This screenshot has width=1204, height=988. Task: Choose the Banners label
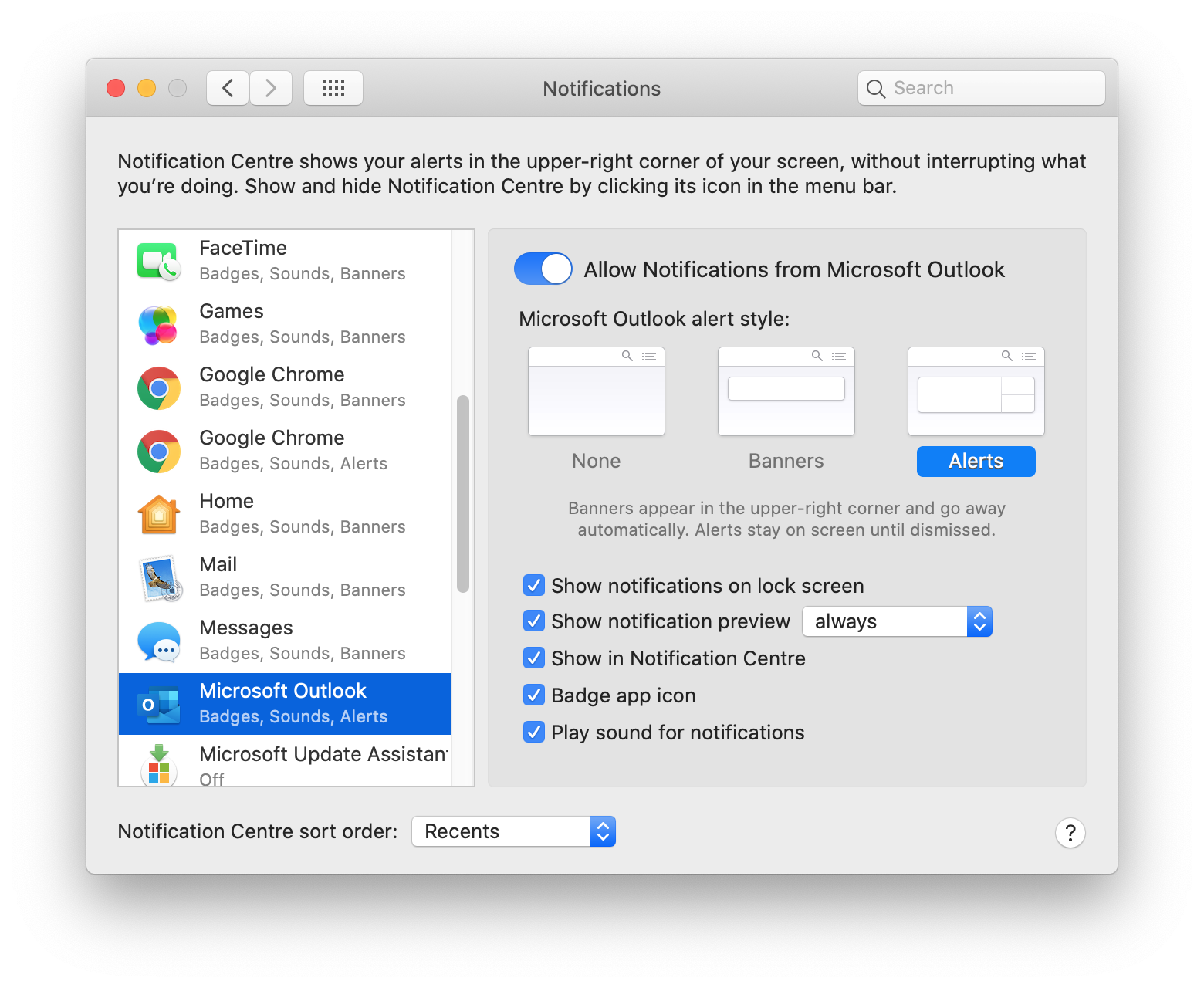(786, 461)
